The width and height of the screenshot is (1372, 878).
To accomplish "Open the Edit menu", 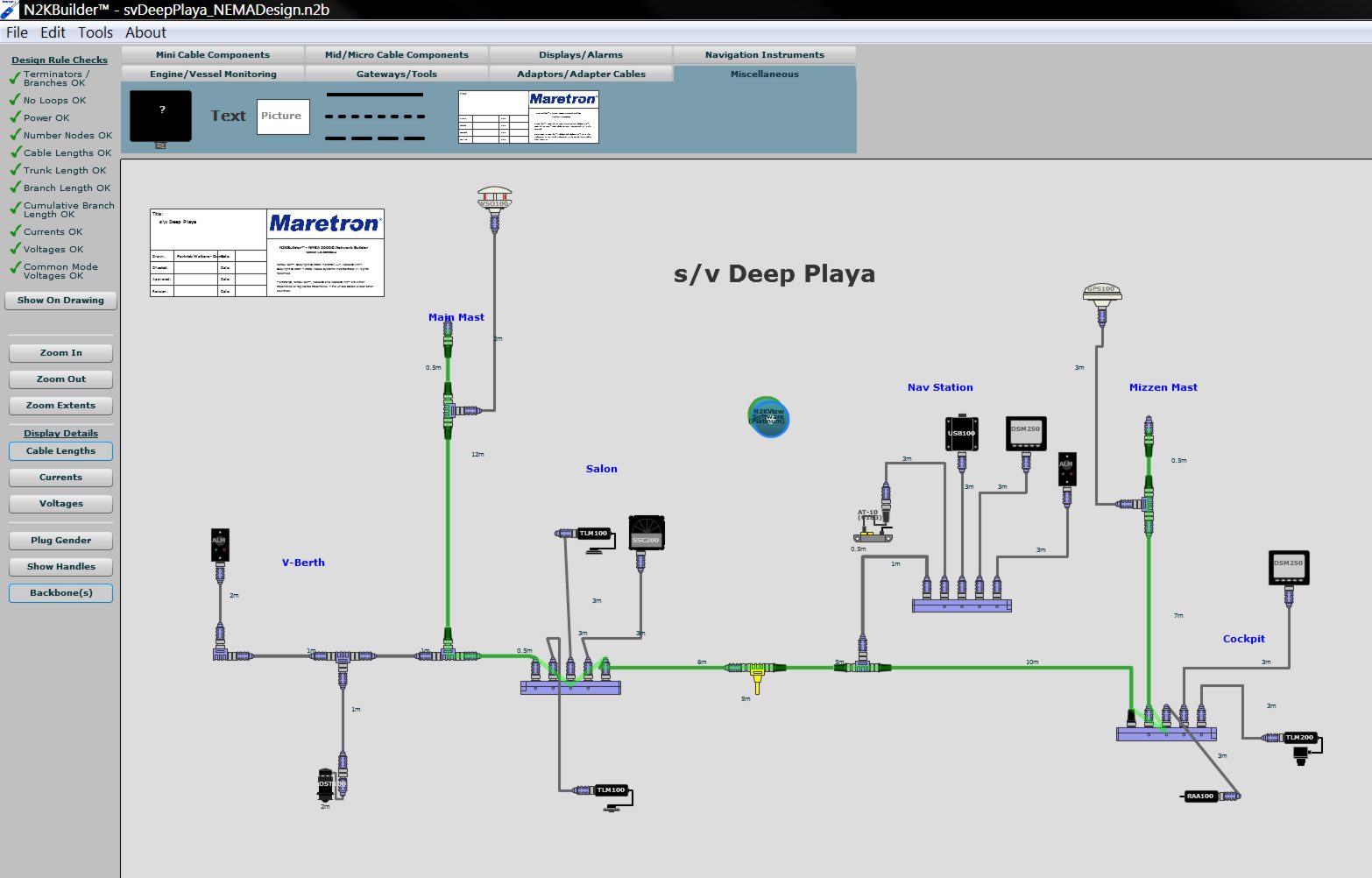I will tap(53, 32).
